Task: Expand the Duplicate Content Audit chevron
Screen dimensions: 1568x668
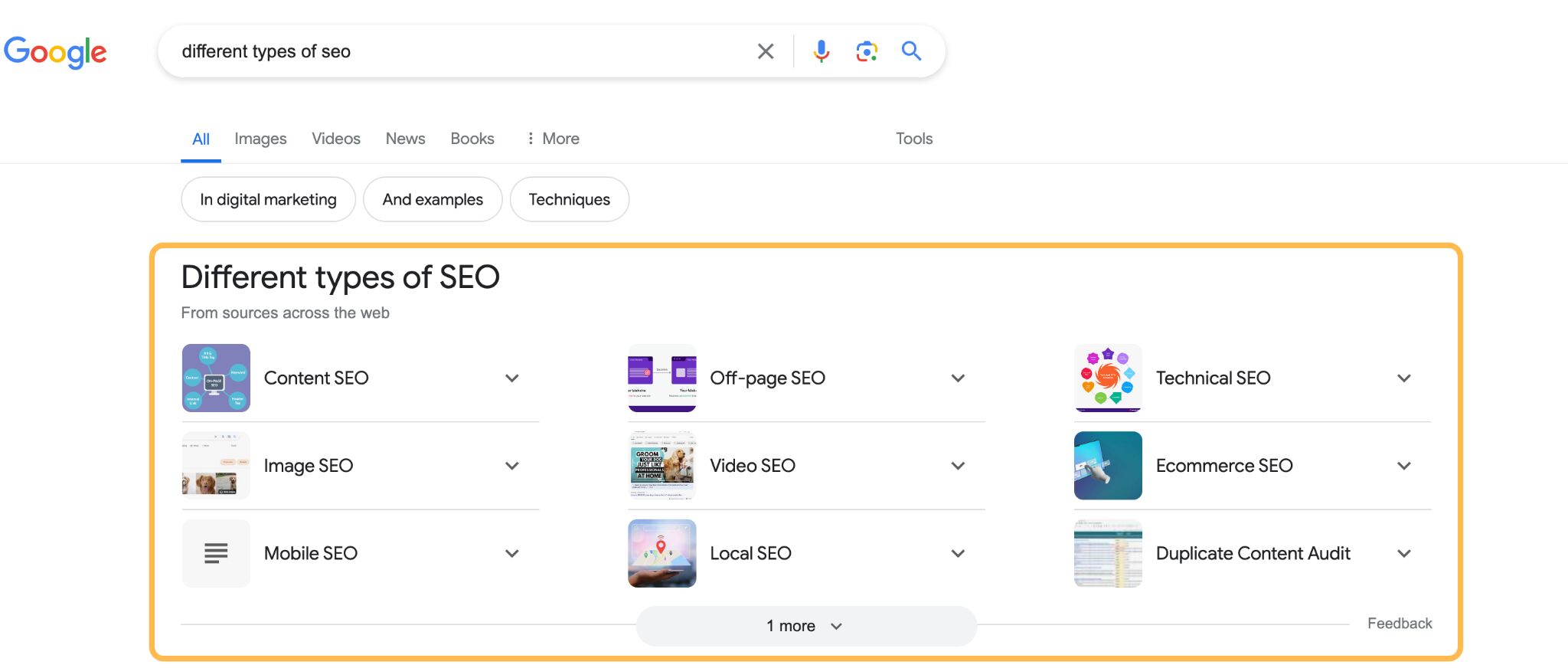Action: (x=1404, y=553)
